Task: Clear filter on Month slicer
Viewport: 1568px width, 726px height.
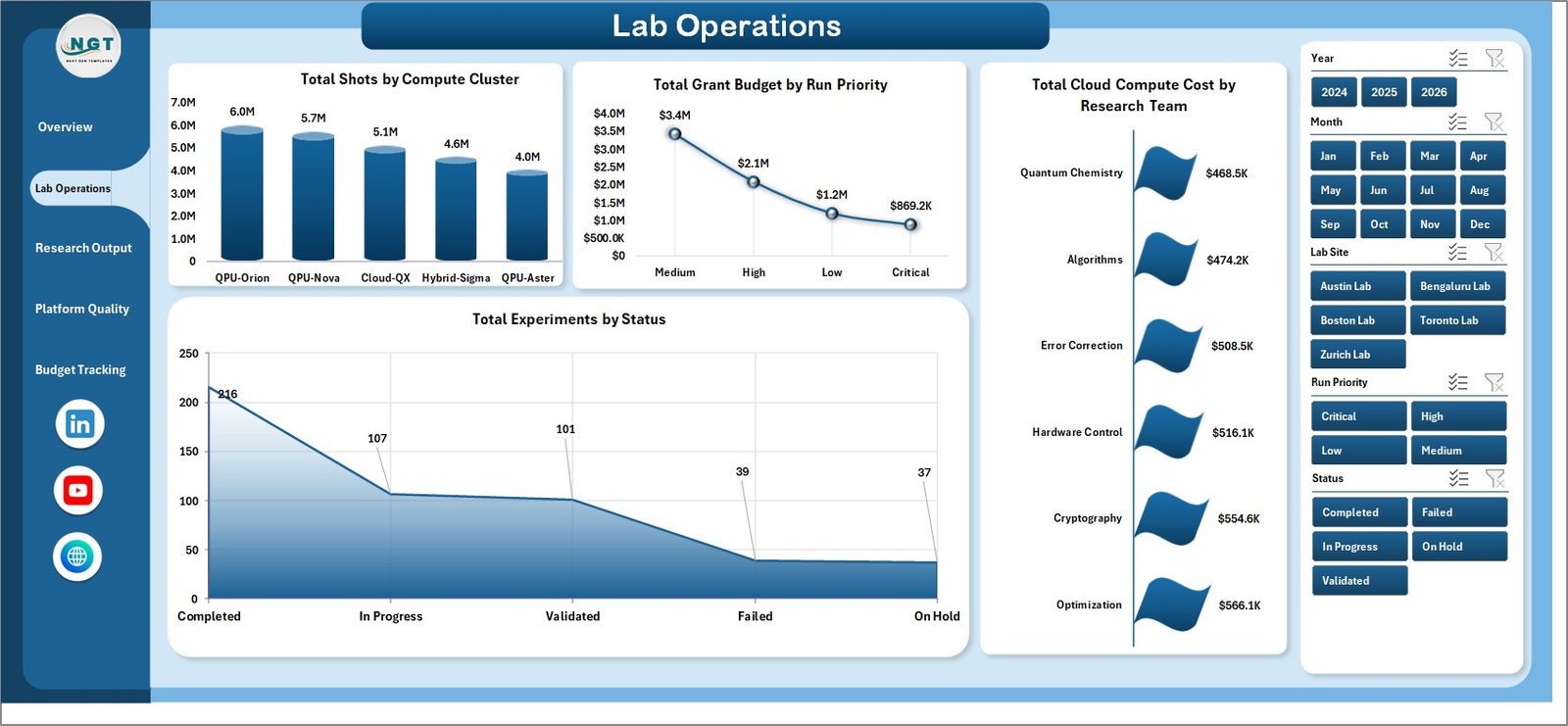Action: point(1494,122)
